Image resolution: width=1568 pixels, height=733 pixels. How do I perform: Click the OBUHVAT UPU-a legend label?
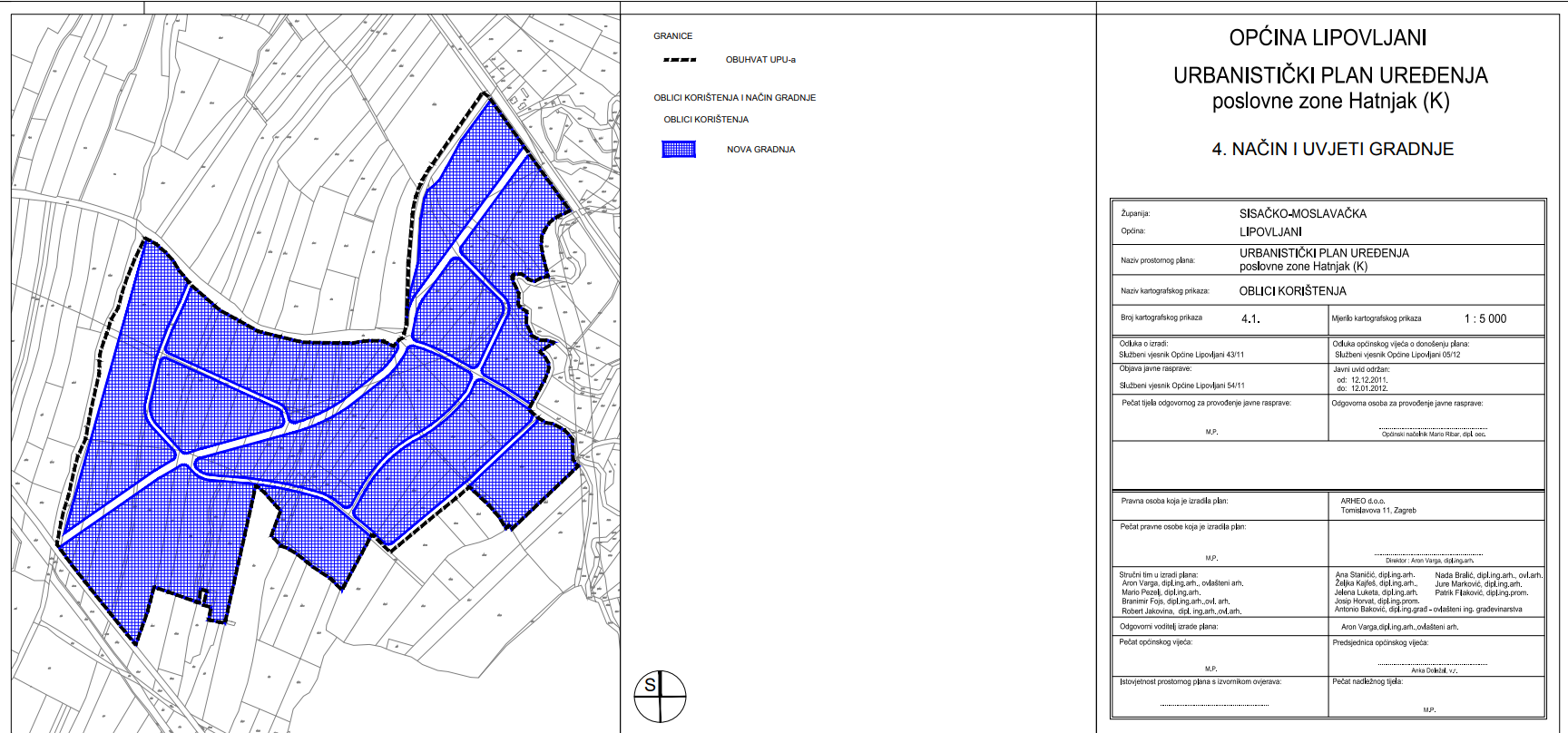(x=760, y=60)
